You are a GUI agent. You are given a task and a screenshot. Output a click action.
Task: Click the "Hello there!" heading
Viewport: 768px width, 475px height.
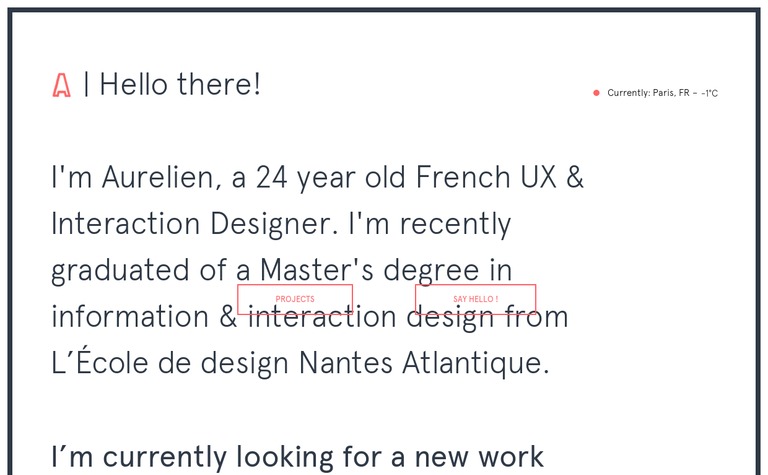tap(180, 85)
